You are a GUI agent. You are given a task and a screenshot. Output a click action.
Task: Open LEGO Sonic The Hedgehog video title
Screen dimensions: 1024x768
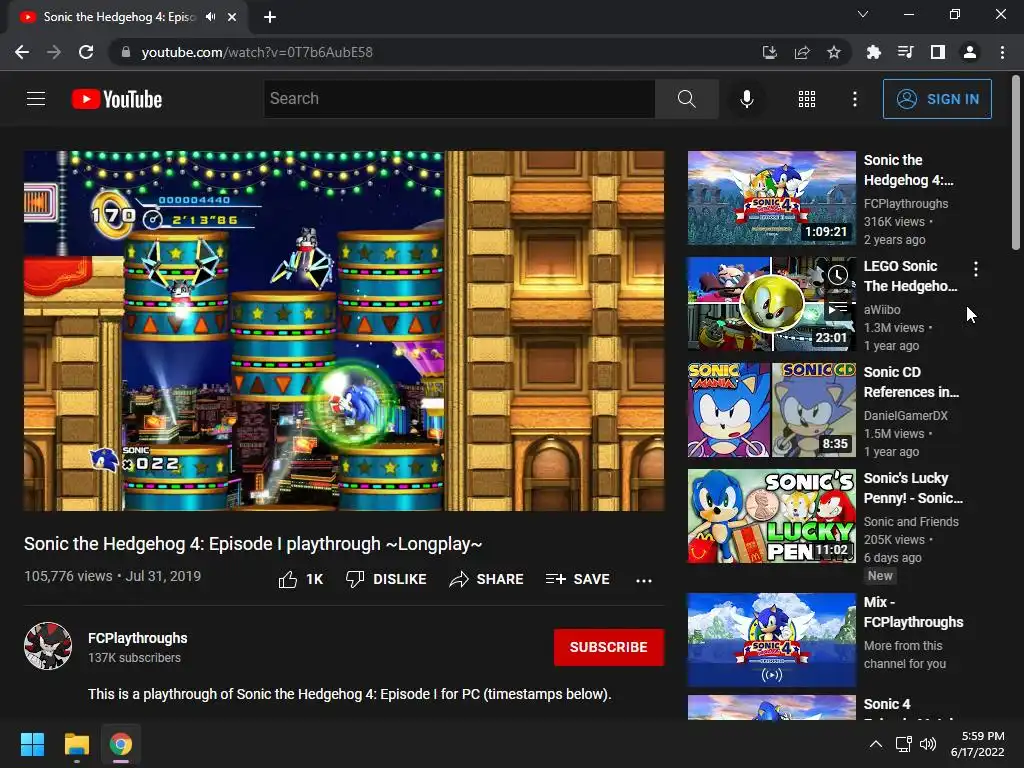pos(910,276)
